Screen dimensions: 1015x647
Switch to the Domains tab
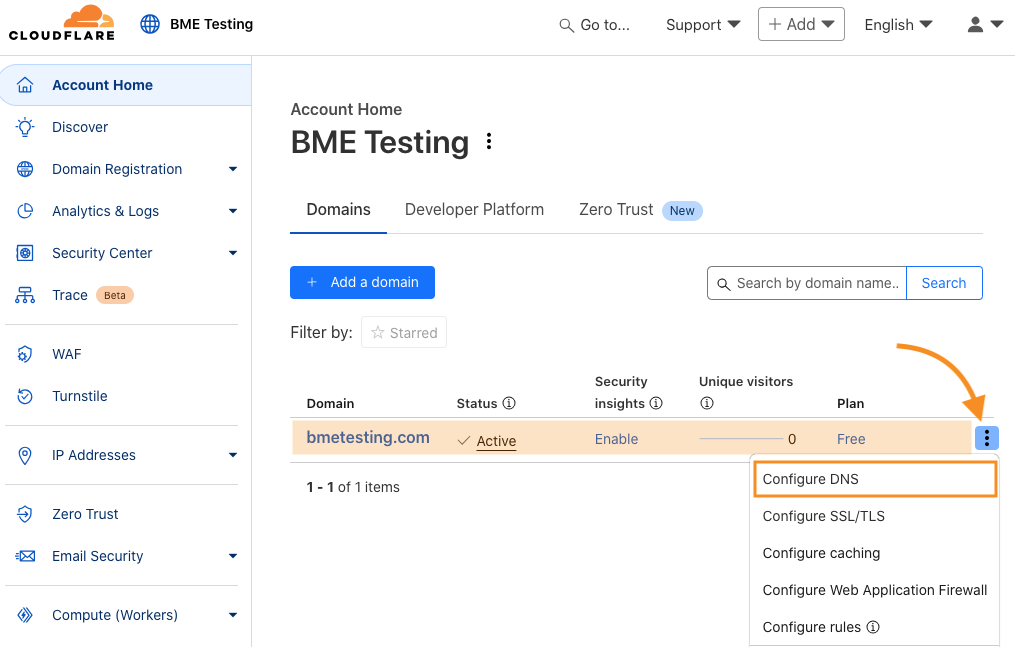(x=339, y=210)
